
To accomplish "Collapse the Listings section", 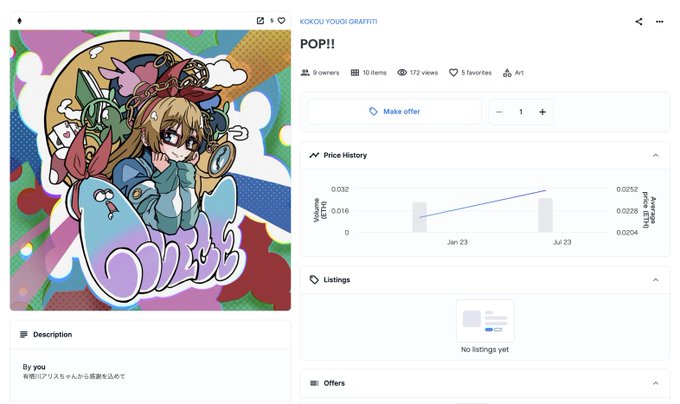I will point(656,280).
